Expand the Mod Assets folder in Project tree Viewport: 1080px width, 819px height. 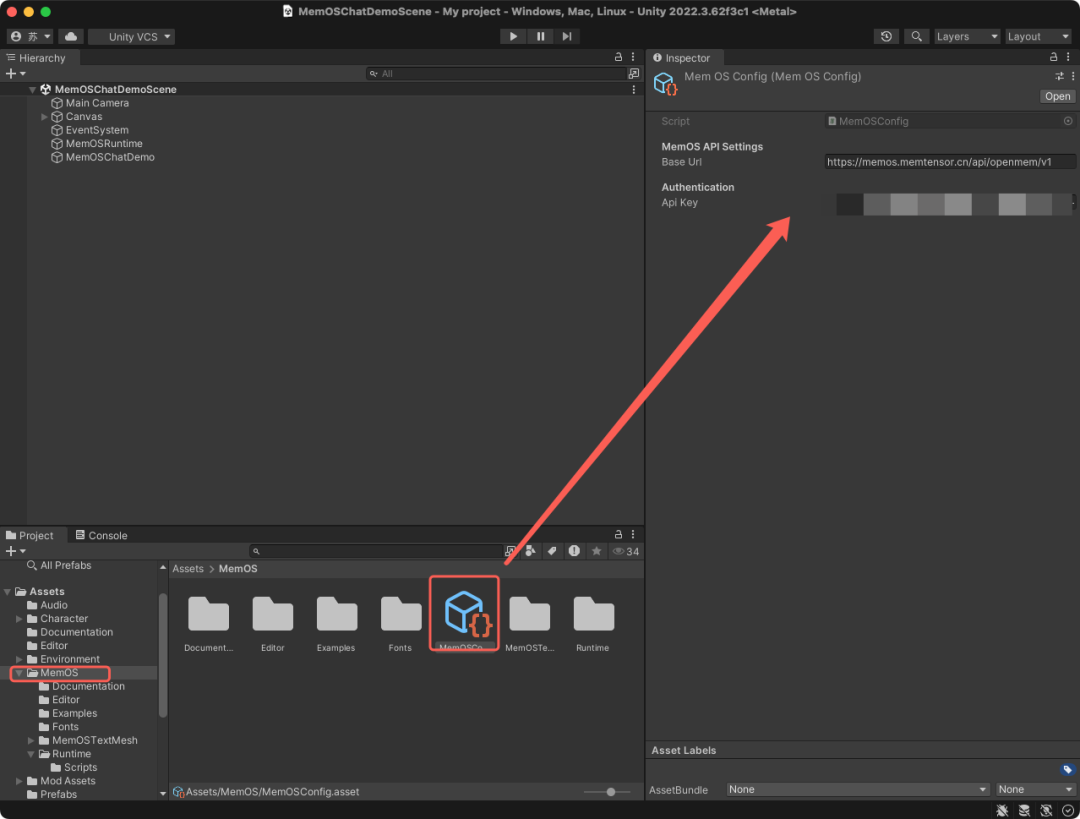tap(19, 781)
